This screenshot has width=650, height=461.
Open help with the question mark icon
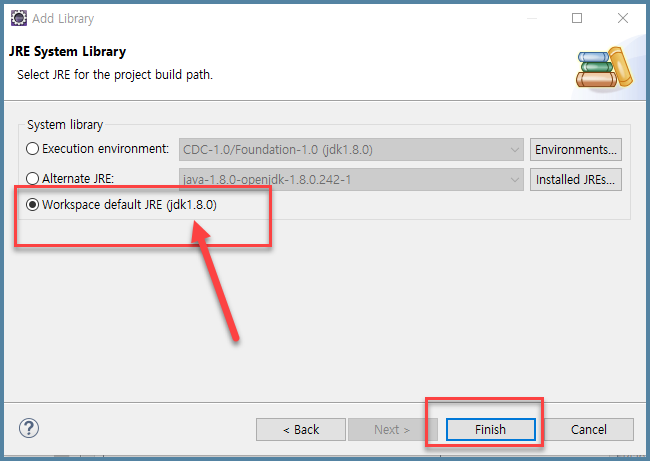[x=29, y=428]
